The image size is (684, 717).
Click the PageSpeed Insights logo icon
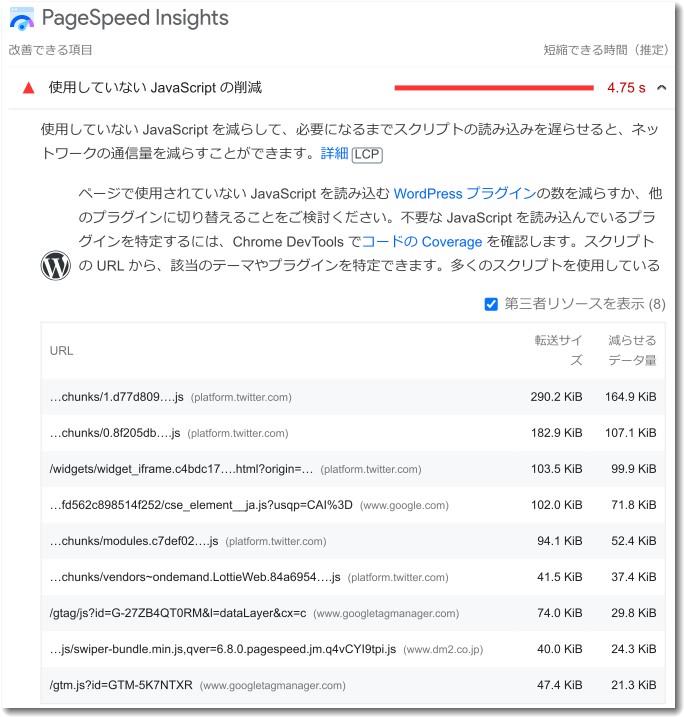(21, 20)
